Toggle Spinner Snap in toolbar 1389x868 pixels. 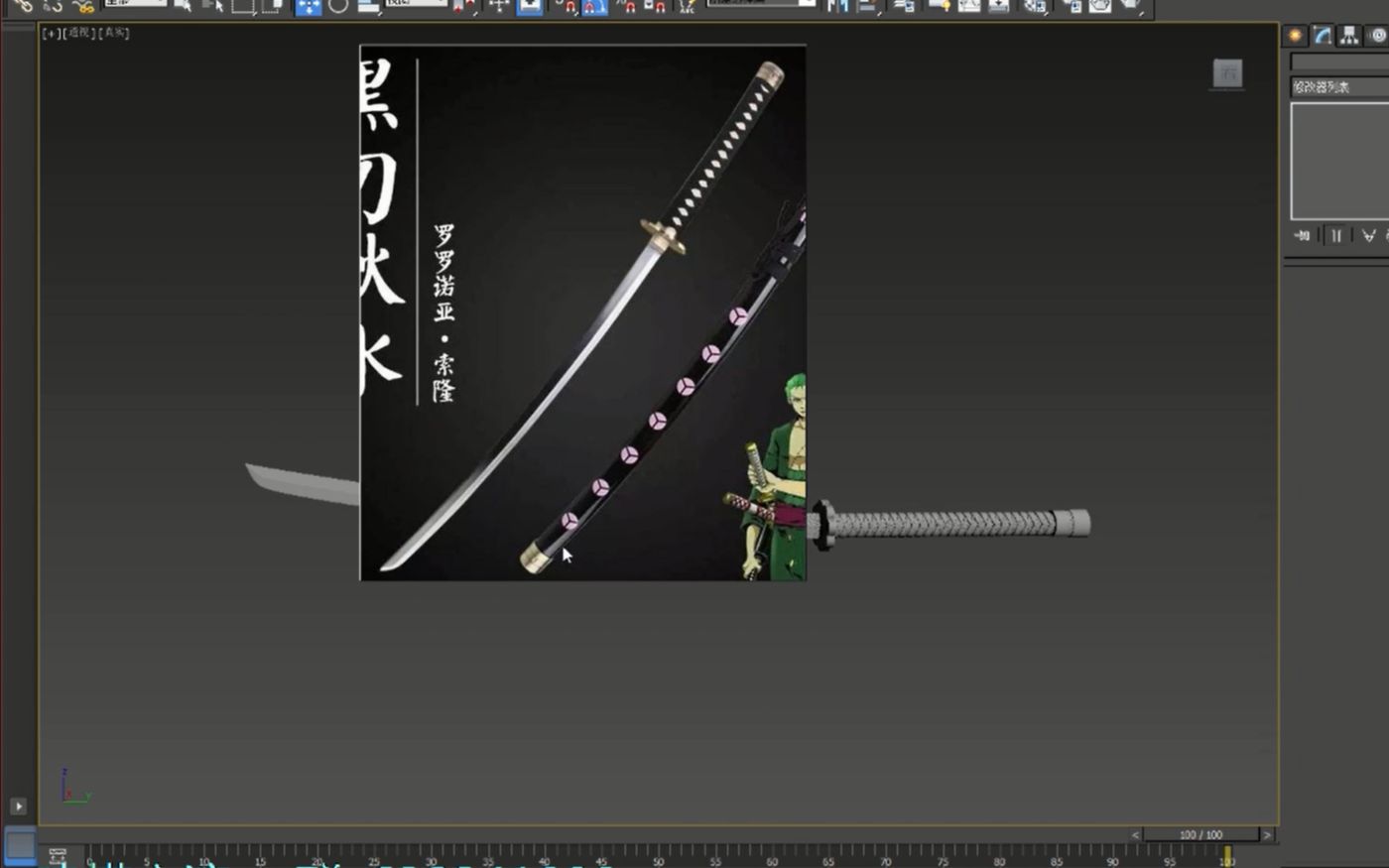[655, 7]
